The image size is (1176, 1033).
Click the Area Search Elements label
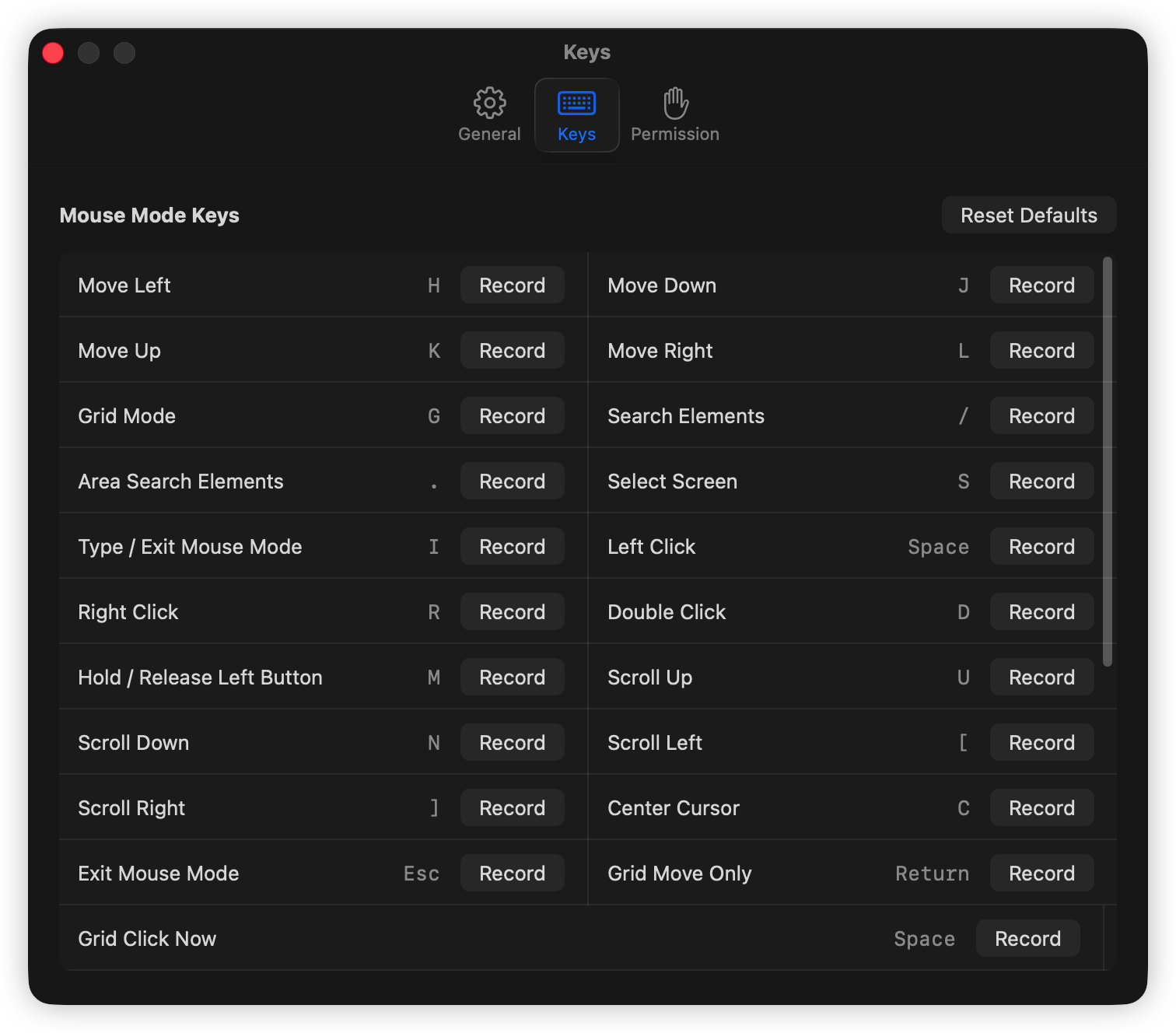(x=180, y=481)
